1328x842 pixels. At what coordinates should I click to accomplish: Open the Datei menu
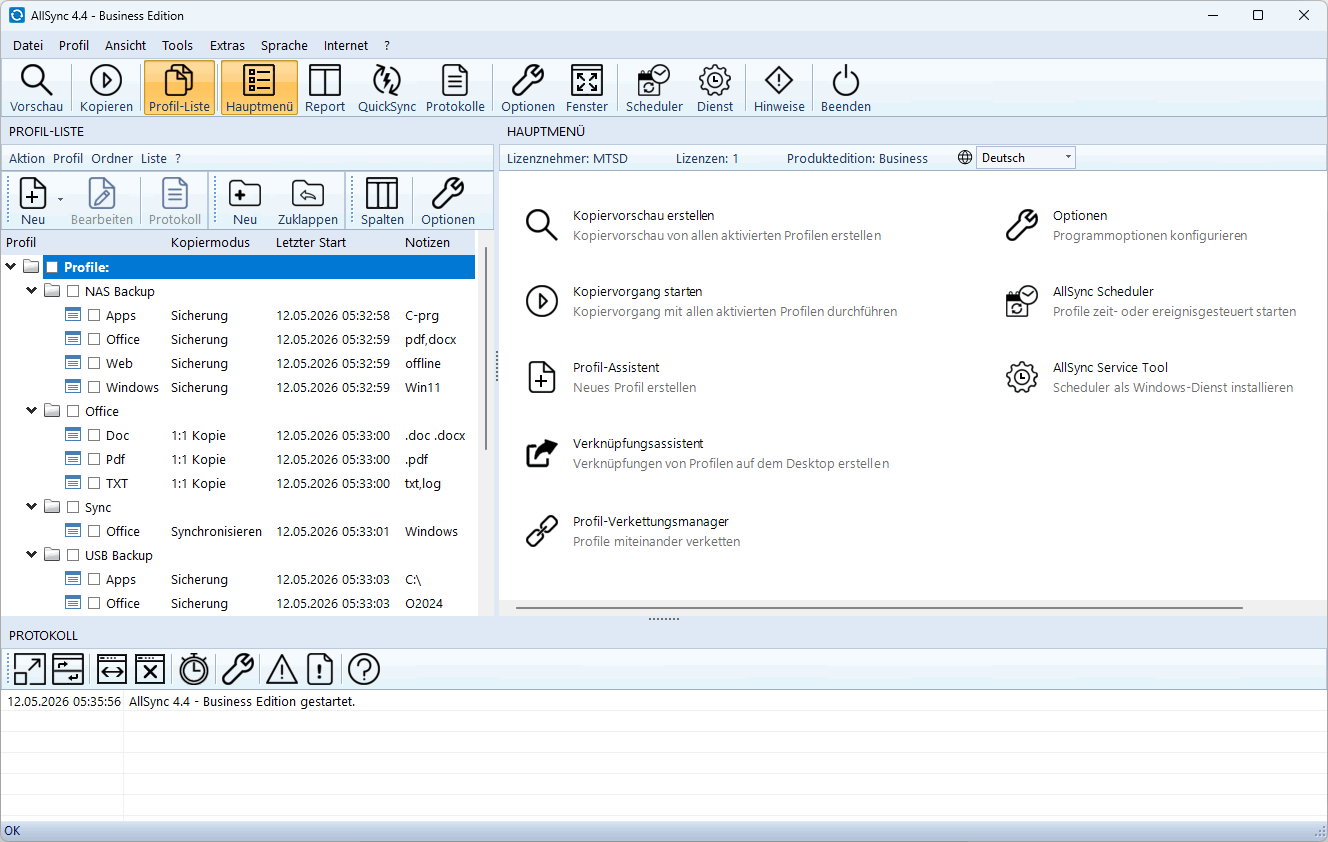point(28,45)
